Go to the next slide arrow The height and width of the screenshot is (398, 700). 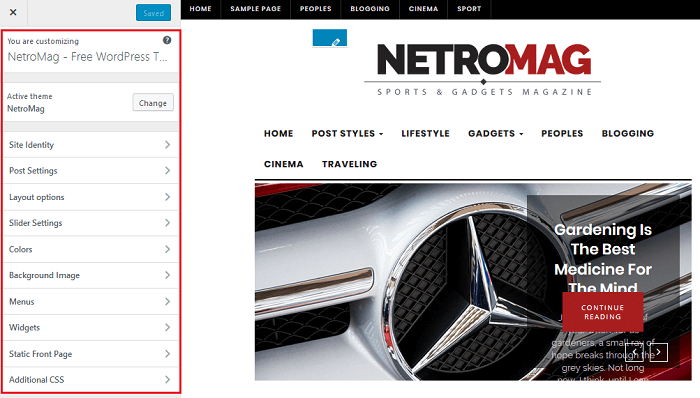click(x=658, y=352)
